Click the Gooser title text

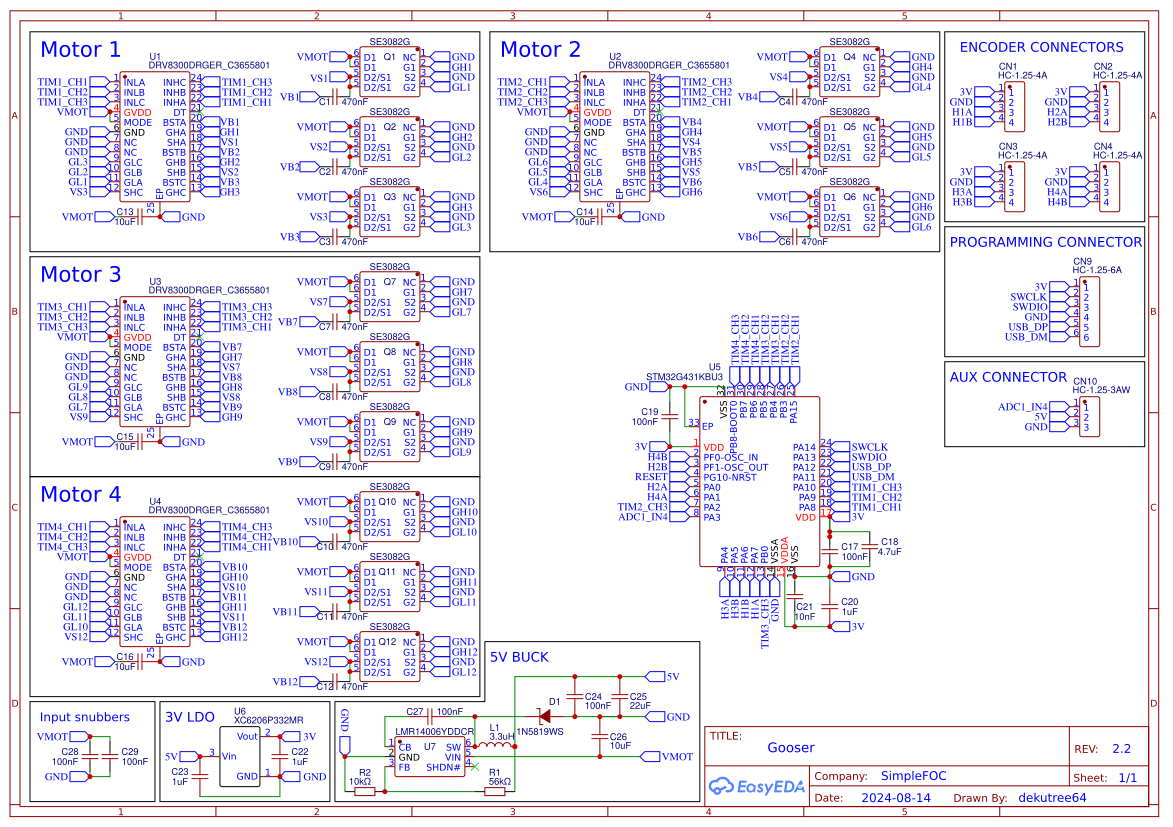[791, 747]
